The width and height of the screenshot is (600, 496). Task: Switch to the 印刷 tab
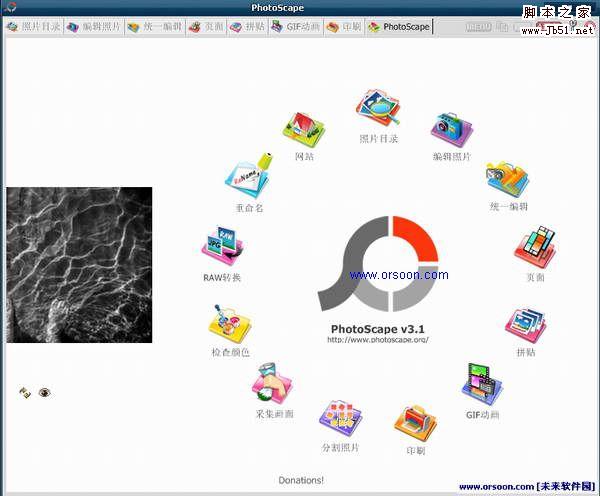(344, 26)
